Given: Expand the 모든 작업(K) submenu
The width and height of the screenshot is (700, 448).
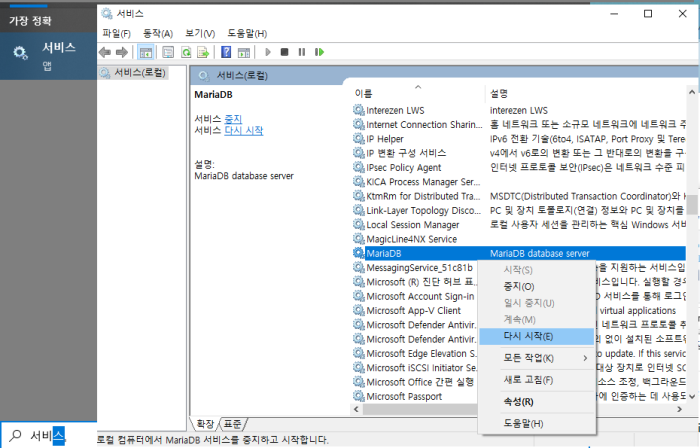Looking at the screenshot, I should pyautogui.click(x=537, y=358).
